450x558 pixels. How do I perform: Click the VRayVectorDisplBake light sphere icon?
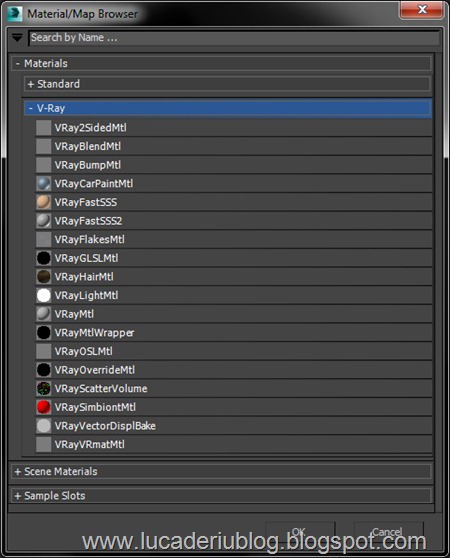pos(44,426)
